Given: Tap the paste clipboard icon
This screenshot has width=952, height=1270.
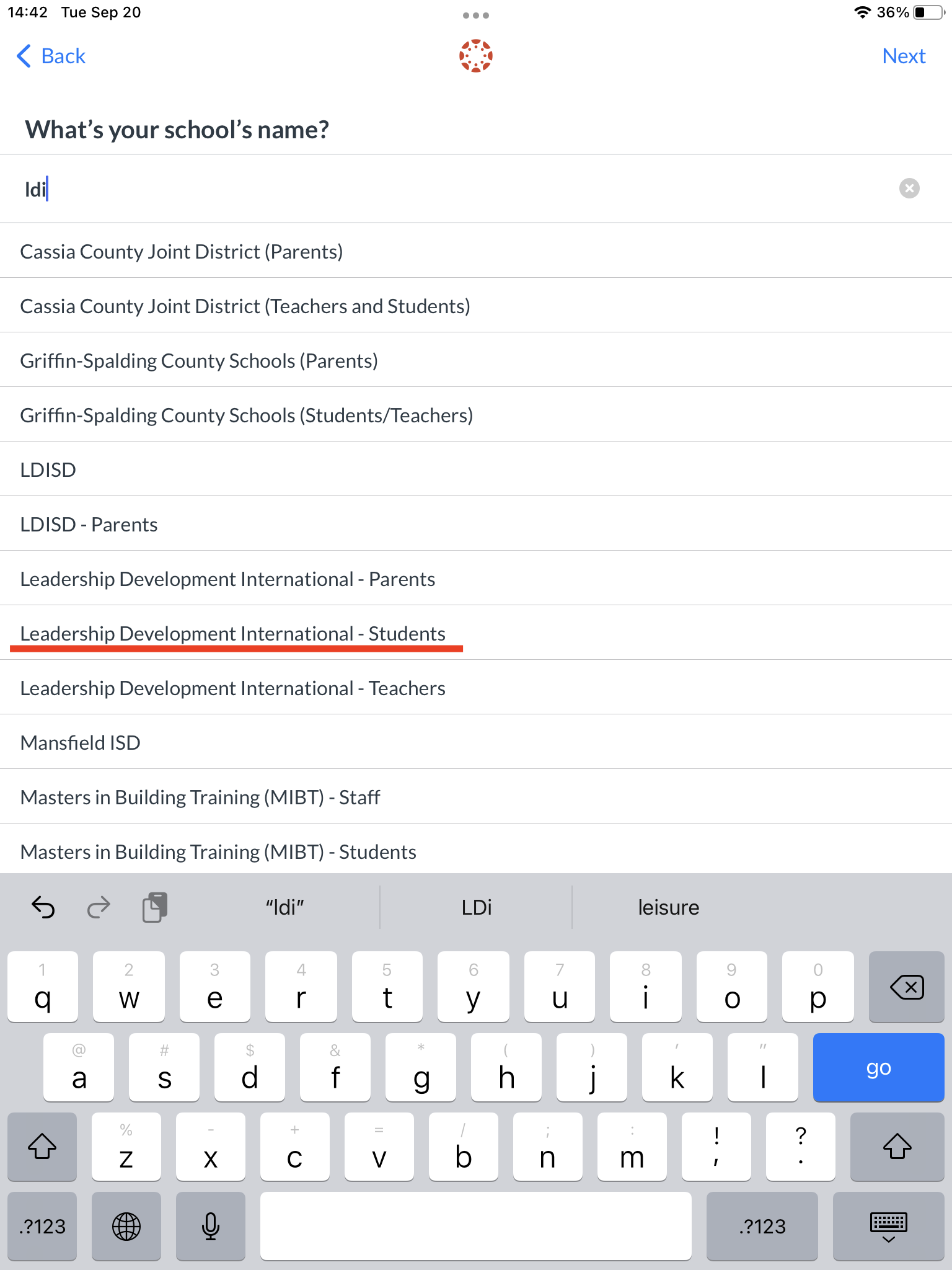Looking at the screenshot, I should [155, 907].
